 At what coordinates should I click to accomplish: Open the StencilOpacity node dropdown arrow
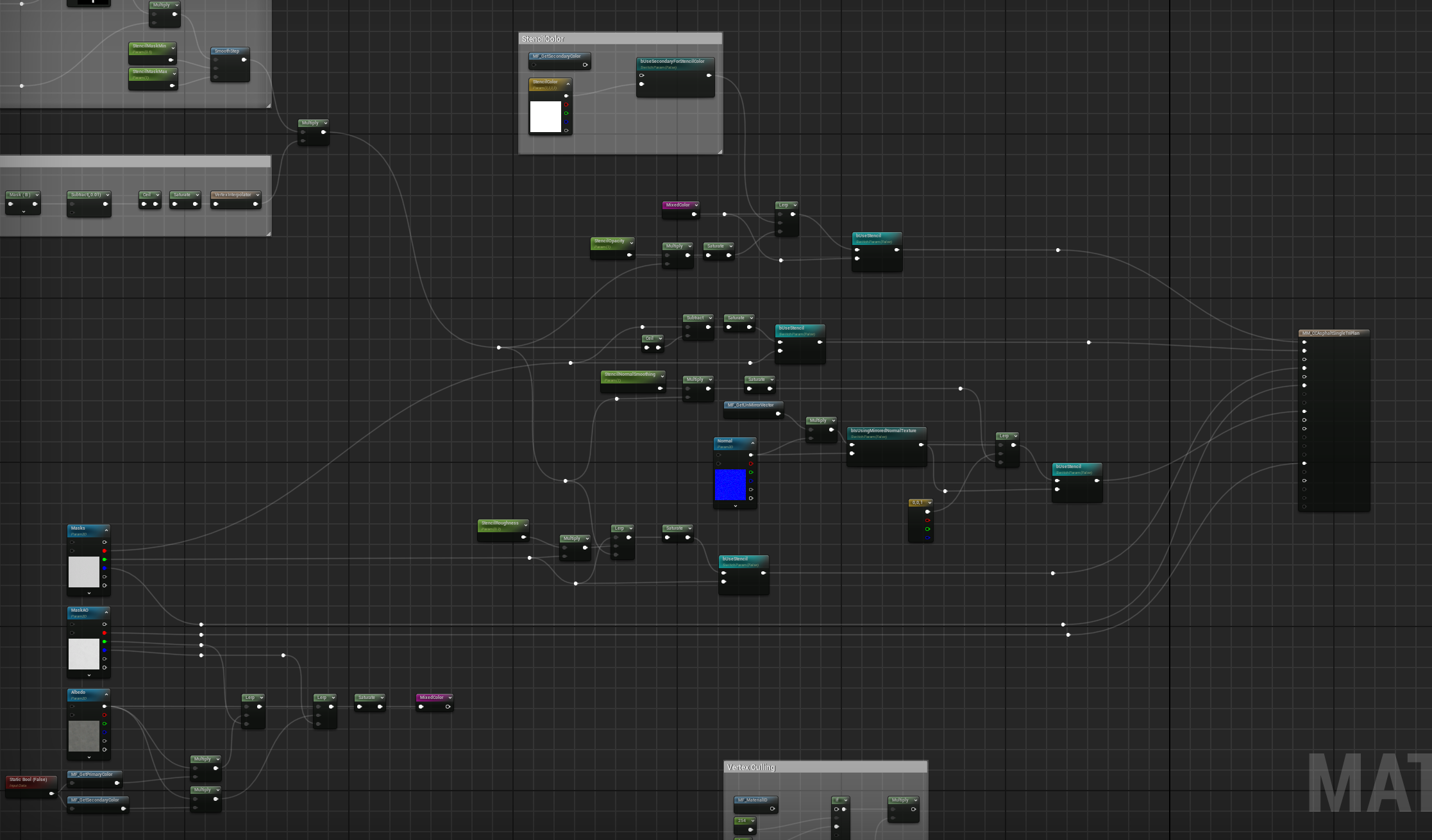[631, 242]
